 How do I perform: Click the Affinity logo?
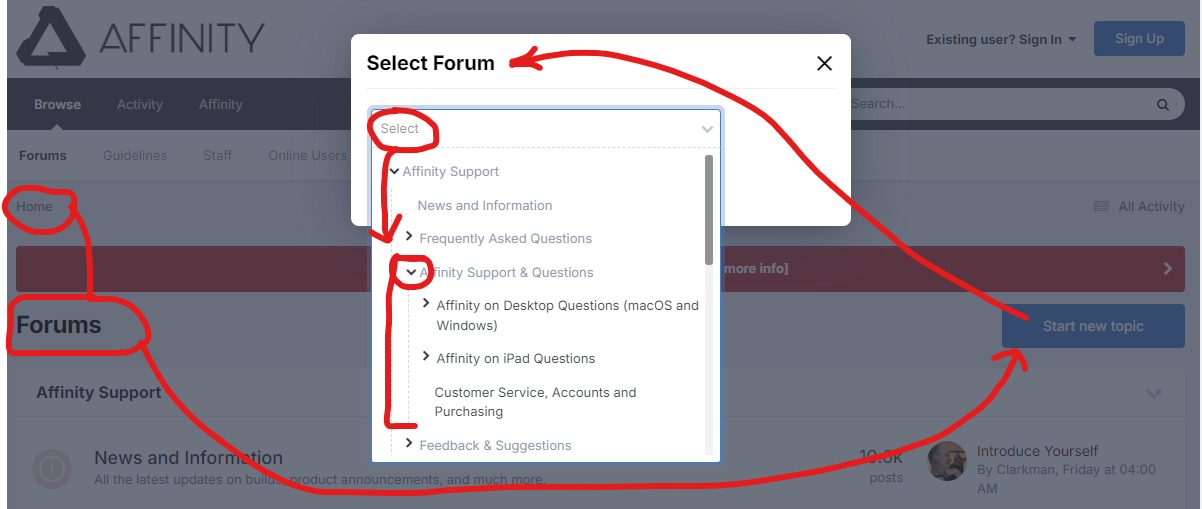pos(142,39)
